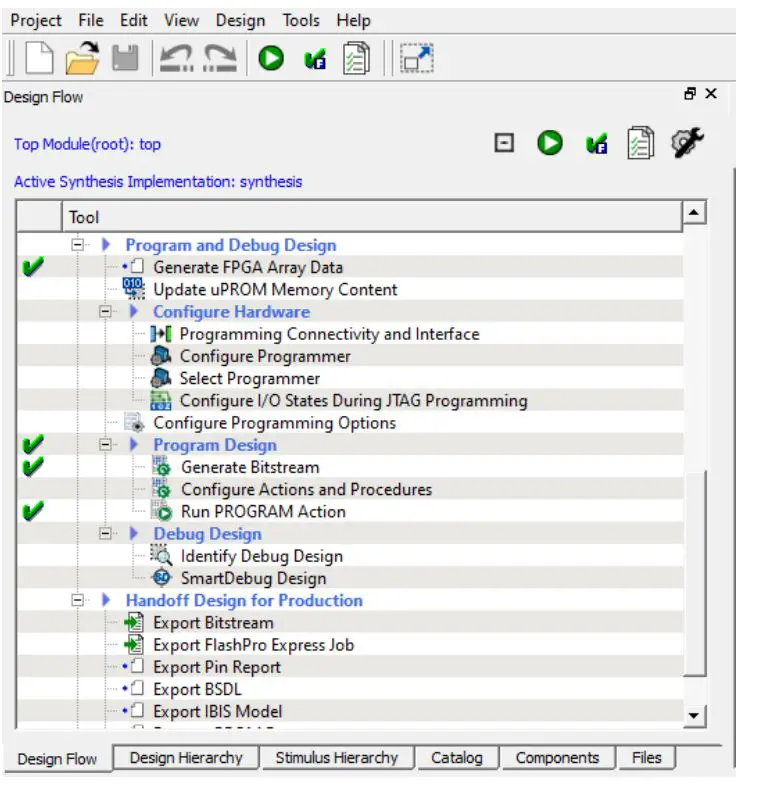Click the Debug Design heading
This screenshot has width=757, height=794.
point(208,534)
